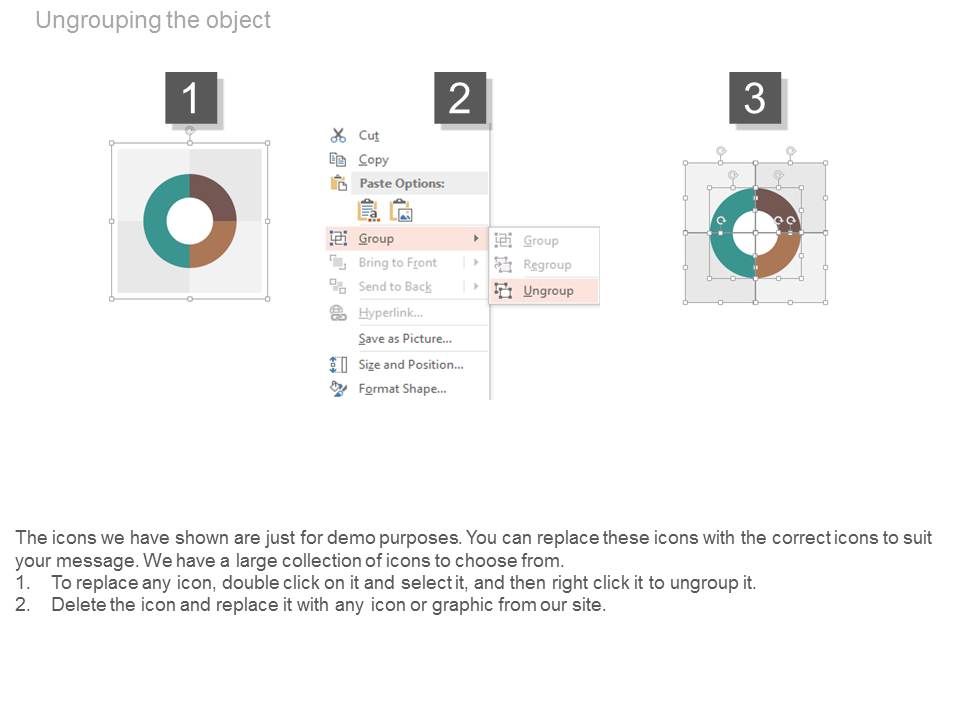Choose Save as Picture menu entry

pos(405,339)
